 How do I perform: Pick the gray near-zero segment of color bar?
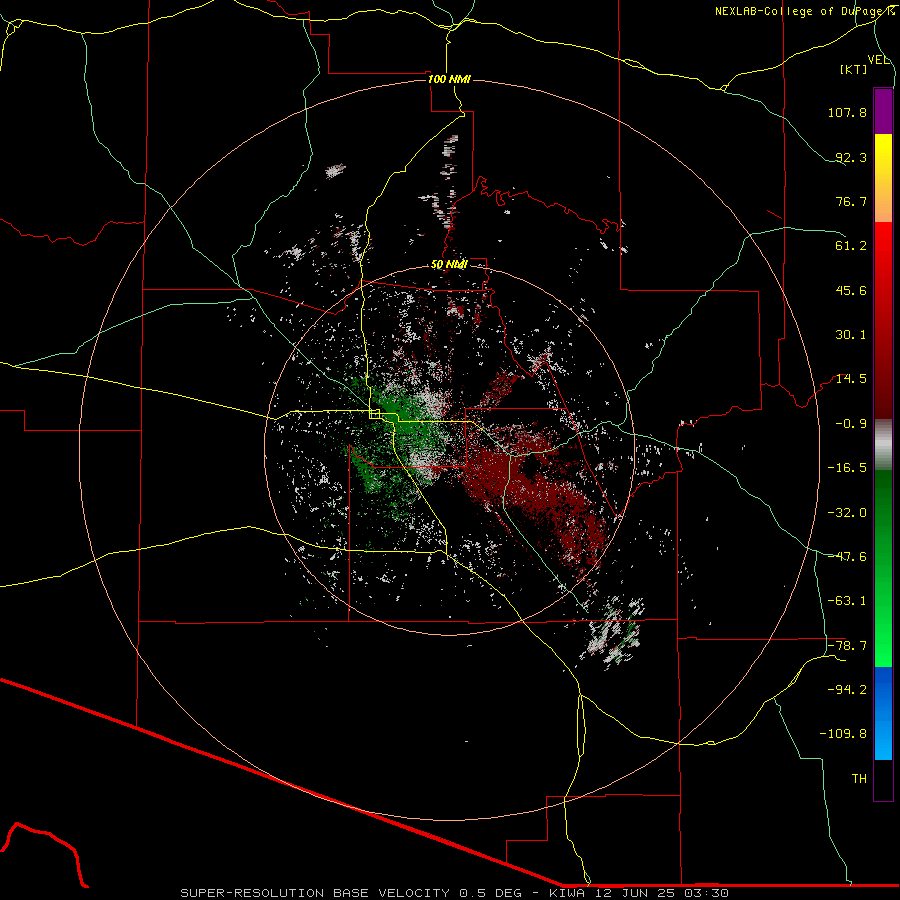coord(883,445)
